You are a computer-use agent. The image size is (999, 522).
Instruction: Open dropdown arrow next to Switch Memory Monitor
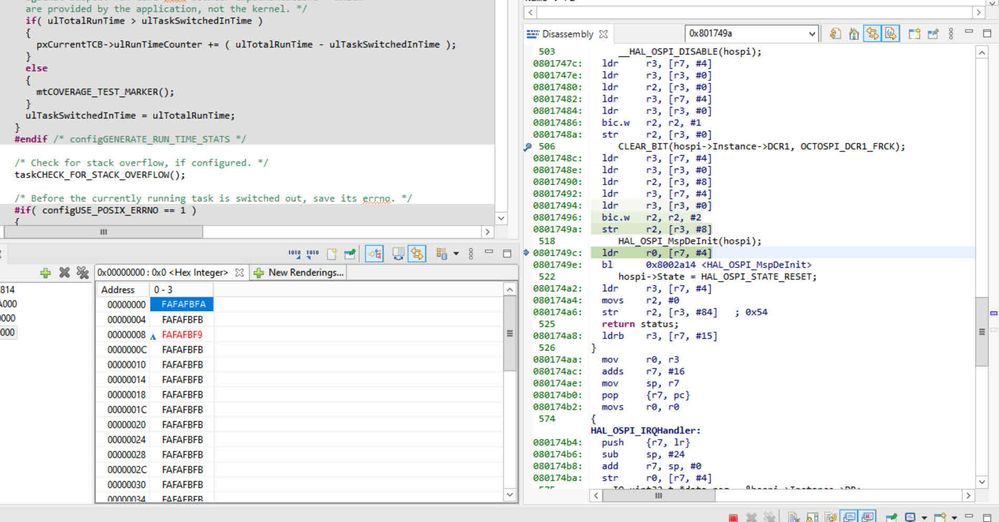coord(456,254)
